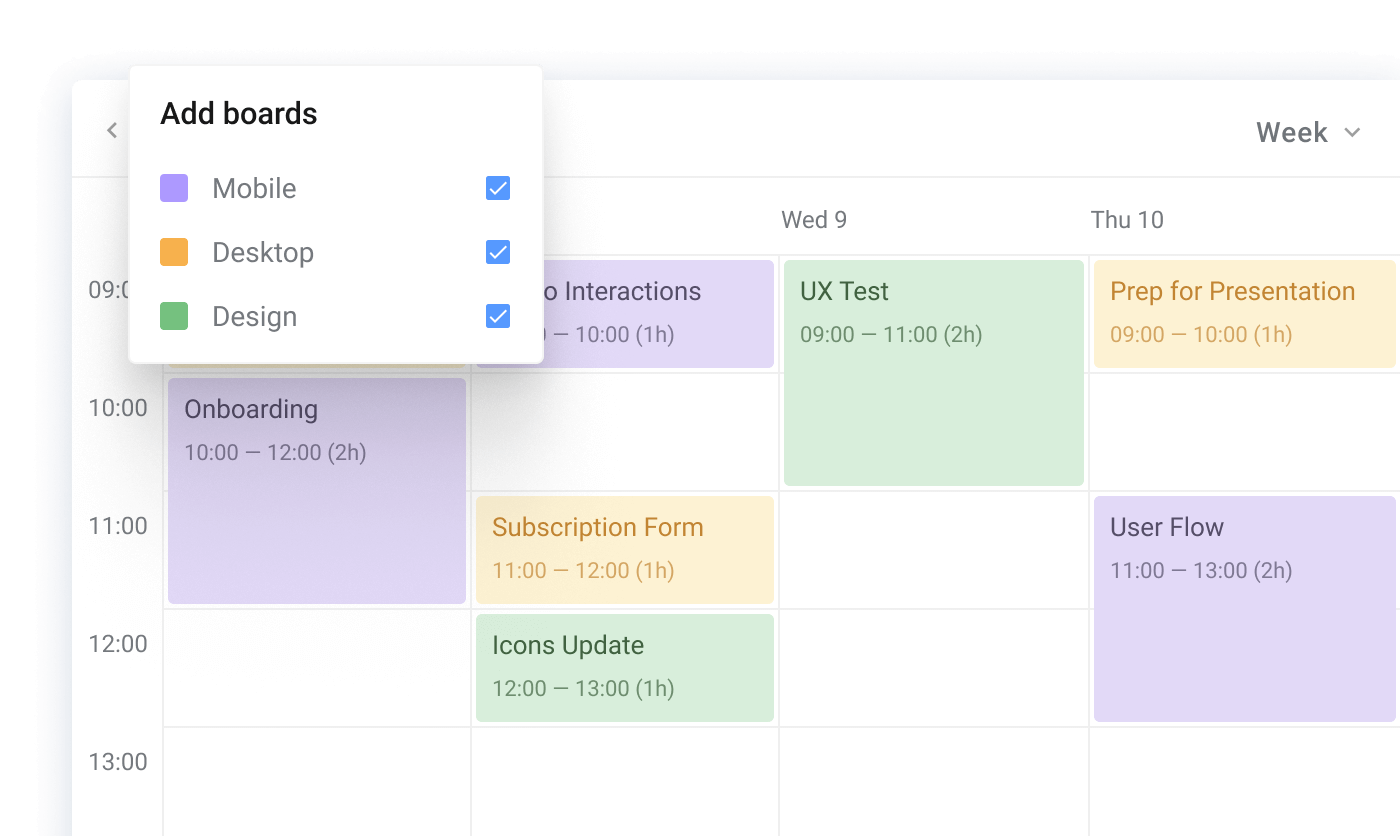Uncheck the Mobile board checkbox
This screenshot has height=836, width=1400.
[498, 188]
